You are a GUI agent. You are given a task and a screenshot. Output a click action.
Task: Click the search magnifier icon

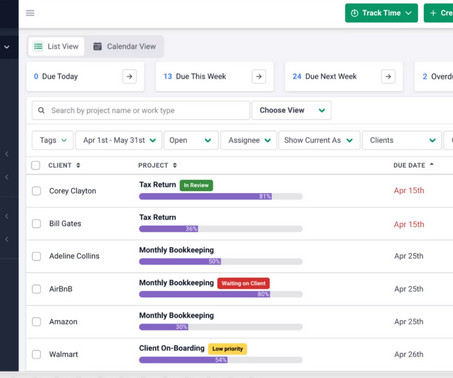tap(41, 110)
